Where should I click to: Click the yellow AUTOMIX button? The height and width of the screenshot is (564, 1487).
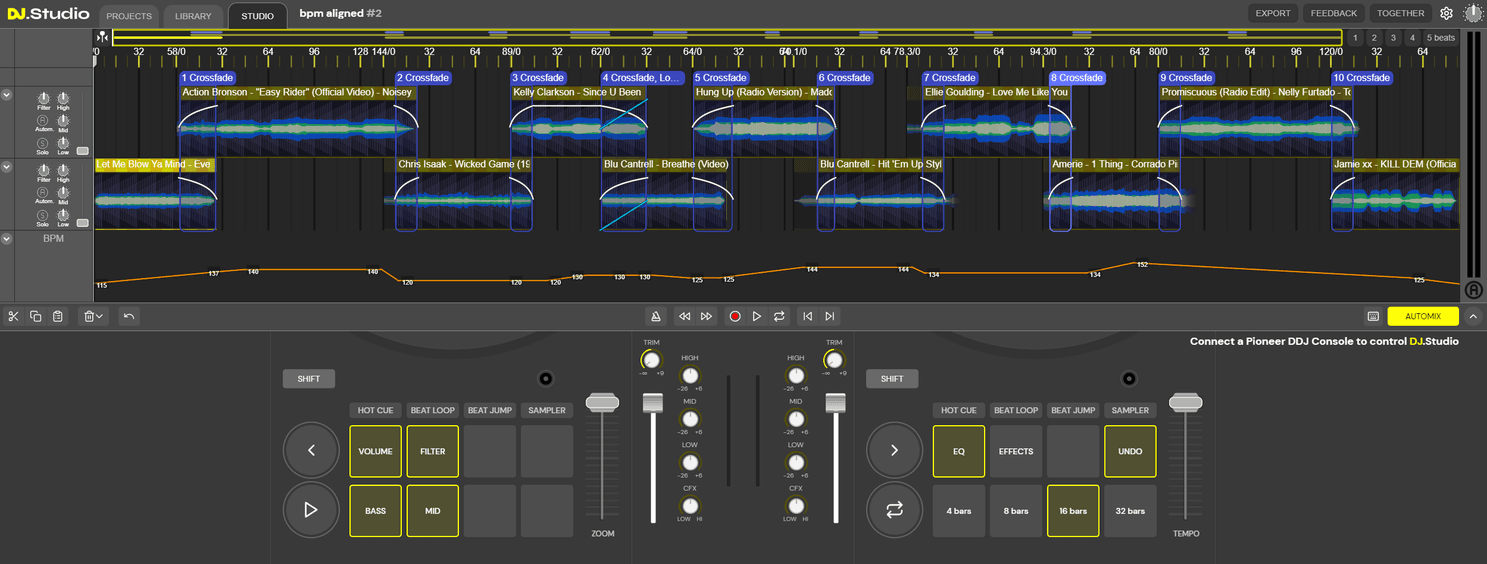[1423, 316]
